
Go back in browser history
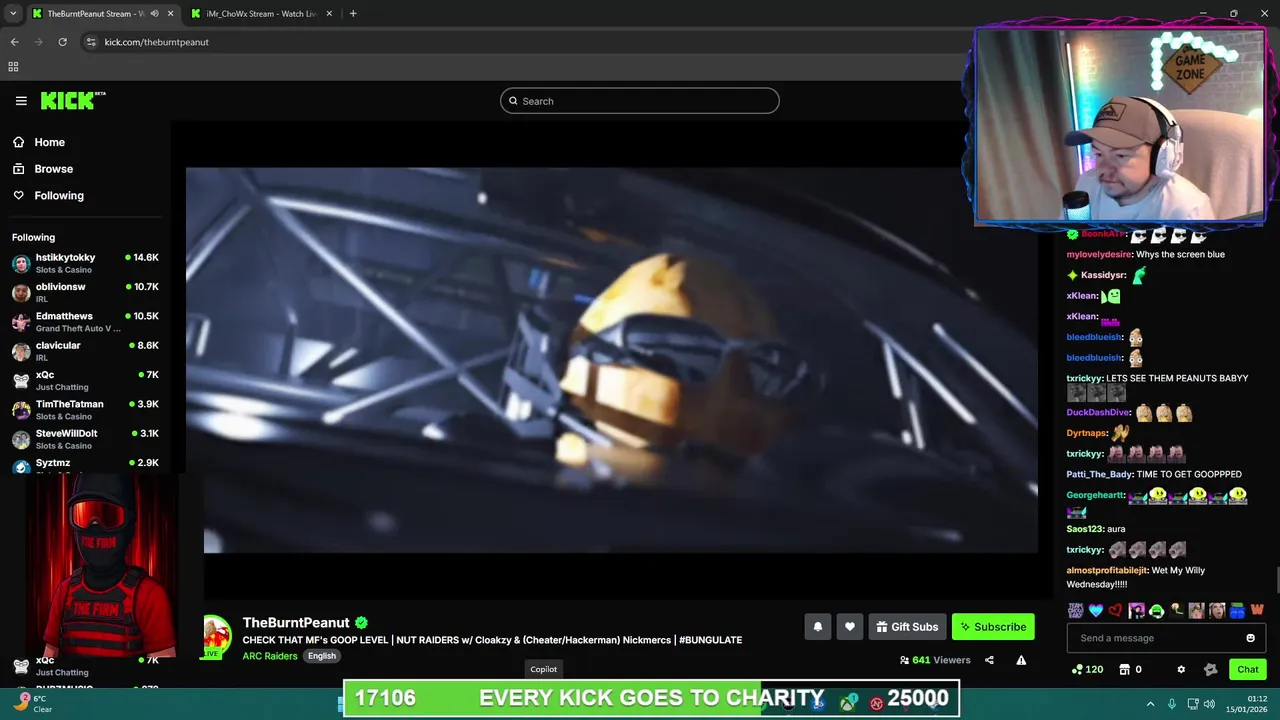tap(14, 42)
